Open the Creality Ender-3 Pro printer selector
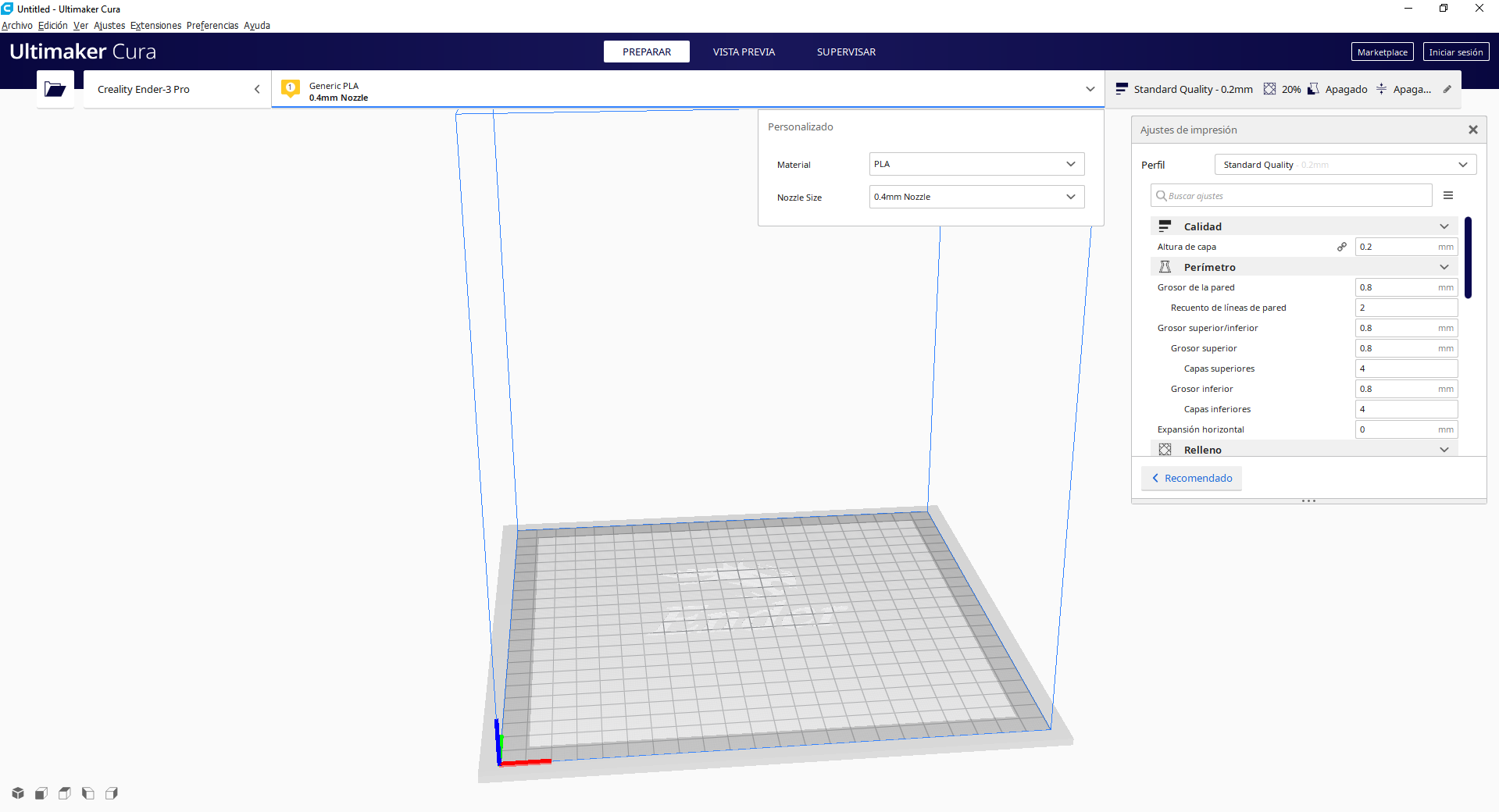1499x812 pixels. [x=177, y=89]
